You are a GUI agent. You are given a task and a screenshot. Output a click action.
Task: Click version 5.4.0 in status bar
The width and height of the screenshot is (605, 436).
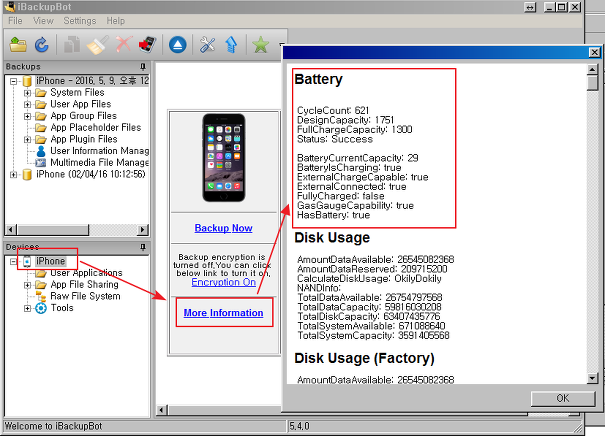(299, 426)
